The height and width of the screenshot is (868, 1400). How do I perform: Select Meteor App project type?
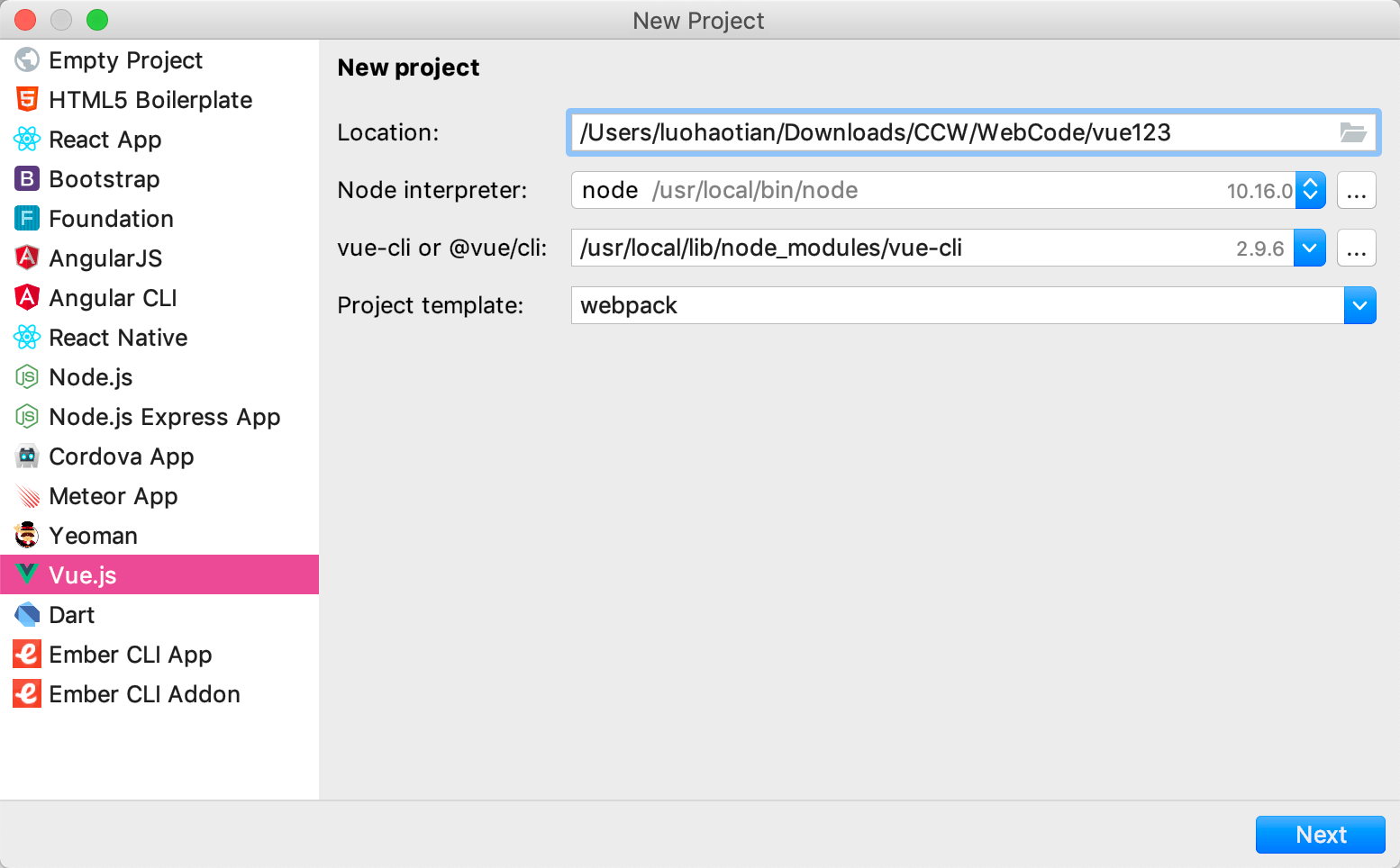click(x=113, y=496)
